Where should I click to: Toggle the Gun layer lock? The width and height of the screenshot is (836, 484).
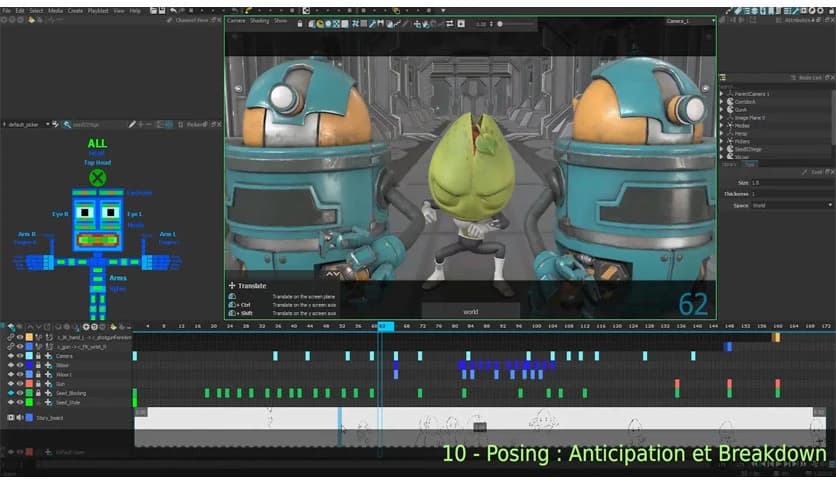click(38, 384)
